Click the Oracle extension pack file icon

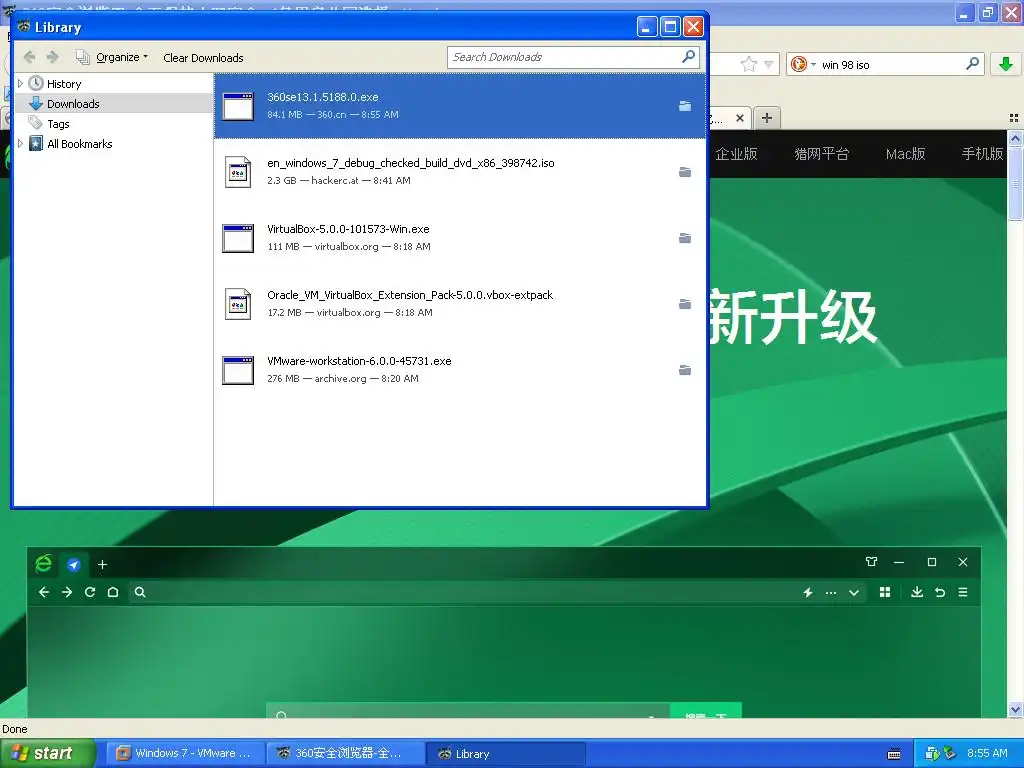click(x=238, y=304)
